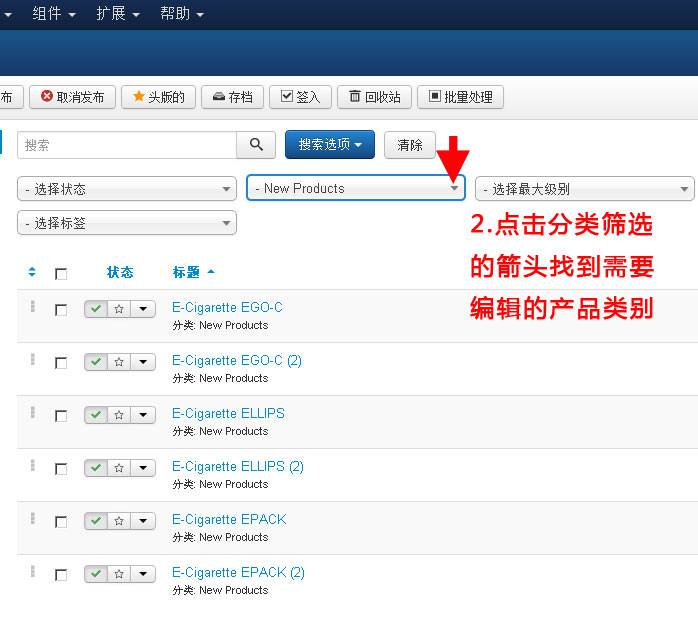The height and width of the screenshot is (644, 698).
Task: Click drag handle of E-Cigarette ELLIPS (2) row
Action: pyautogui.click(x=32, y=465)
